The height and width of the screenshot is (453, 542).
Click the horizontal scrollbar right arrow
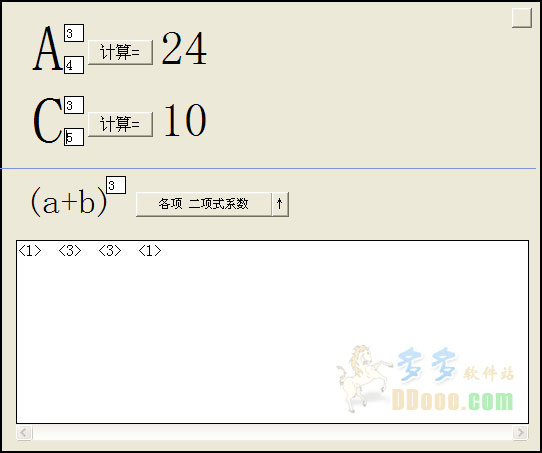pos(520,432)
